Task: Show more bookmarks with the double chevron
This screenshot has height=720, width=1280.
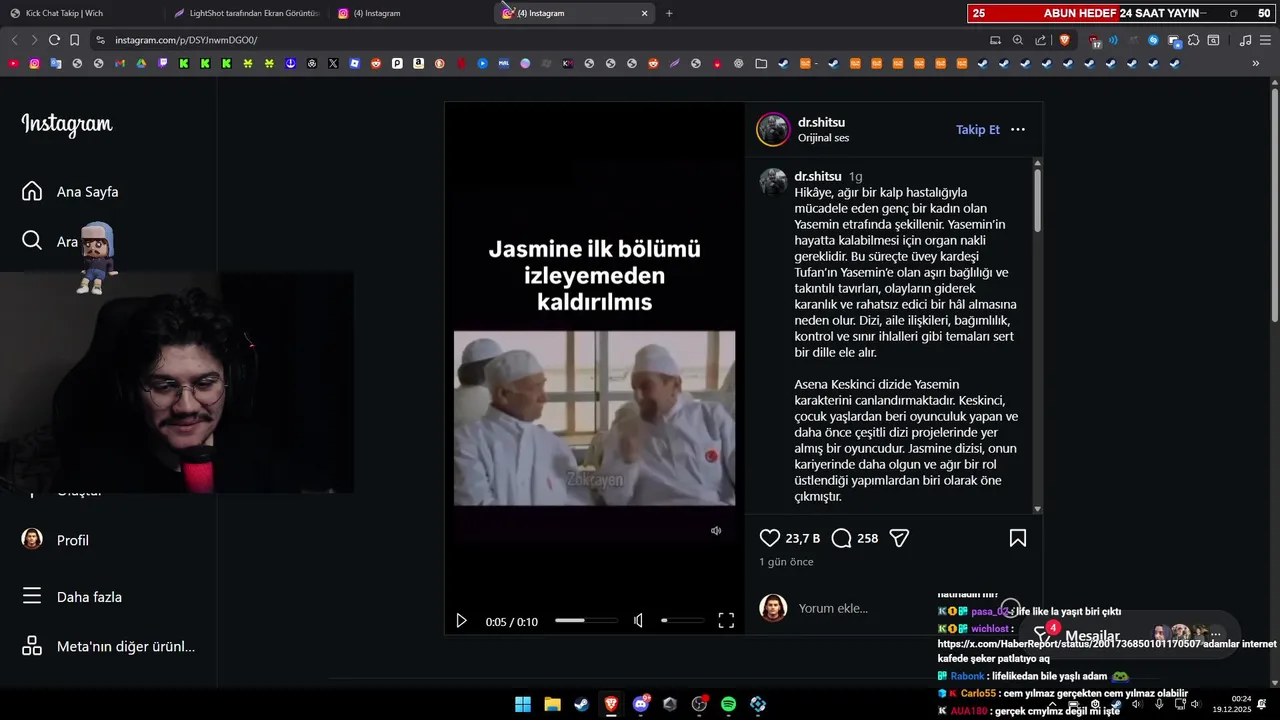Action: pyautogui.click(x=1256, y=63)
